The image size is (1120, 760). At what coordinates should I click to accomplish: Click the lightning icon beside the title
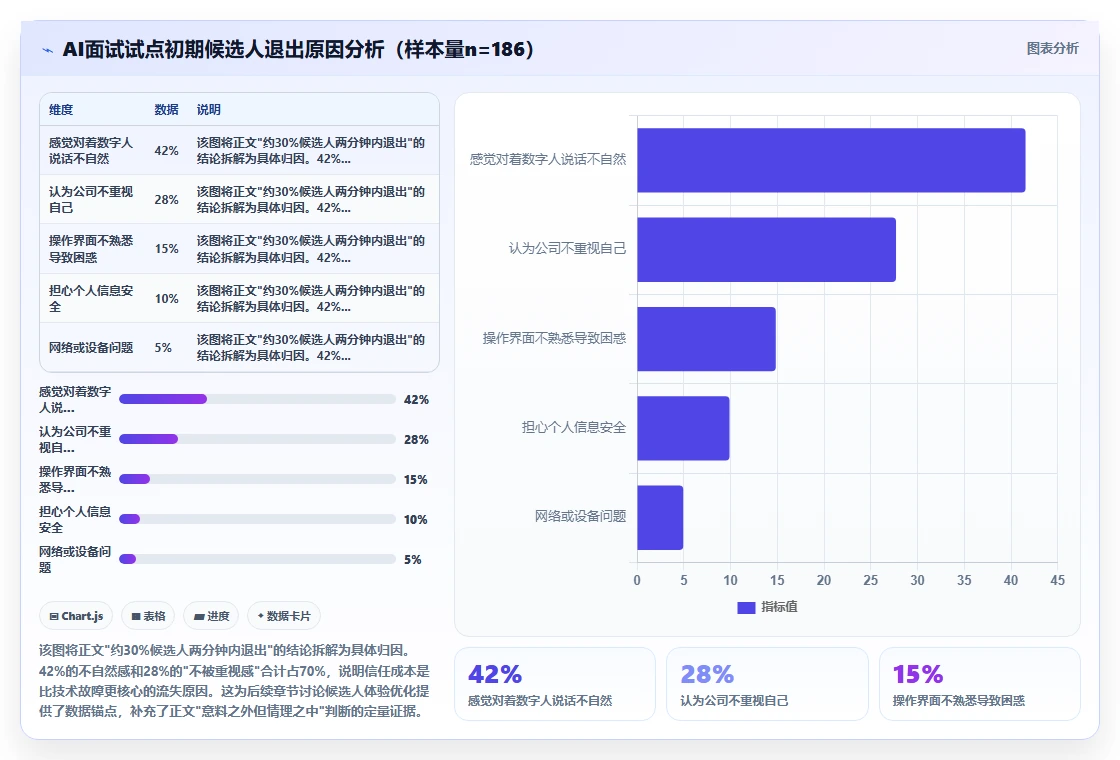(x=48, y=50)
